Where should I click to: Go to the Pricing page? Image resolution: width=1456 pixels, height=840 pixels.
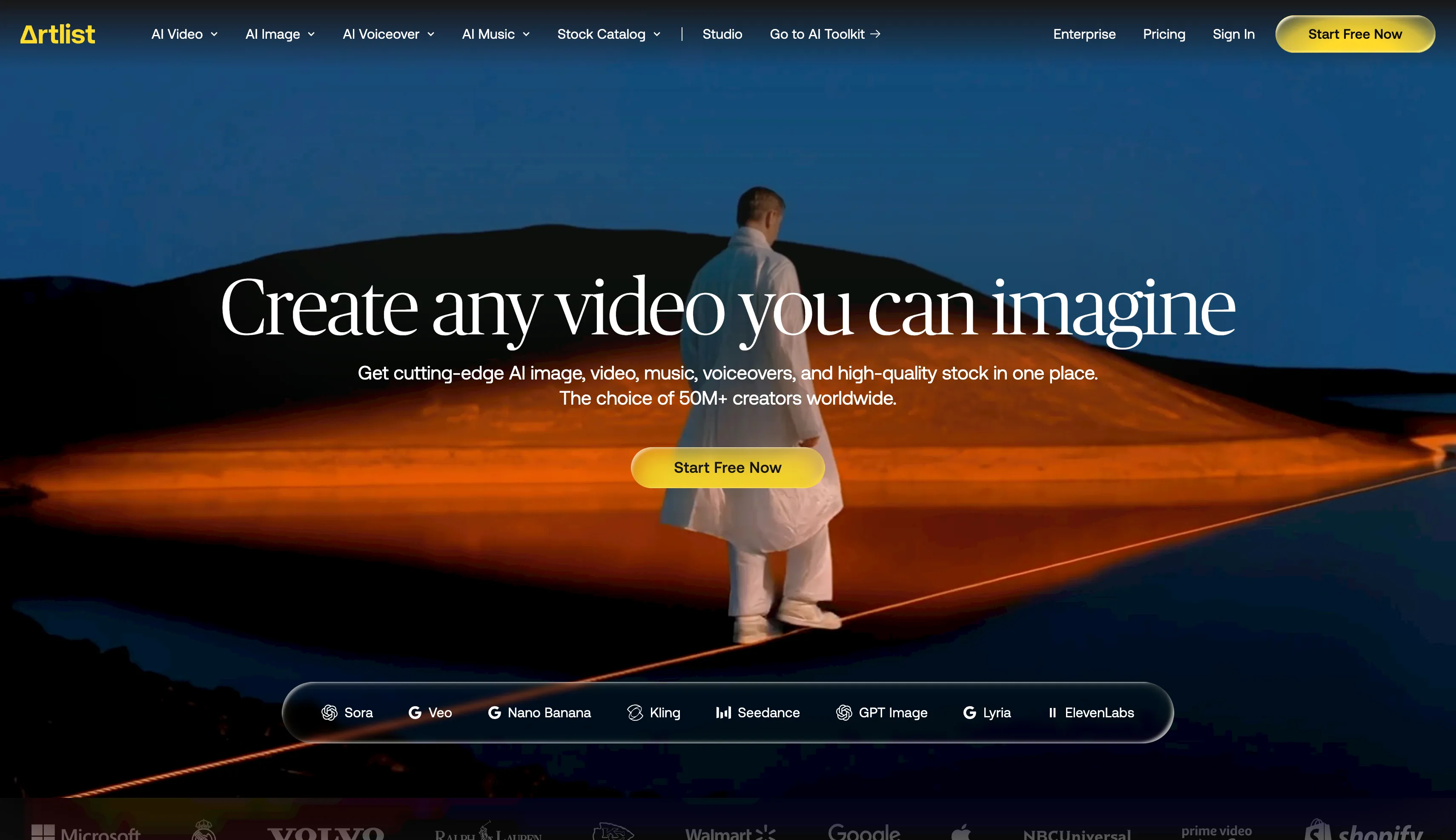(1164, 34)
